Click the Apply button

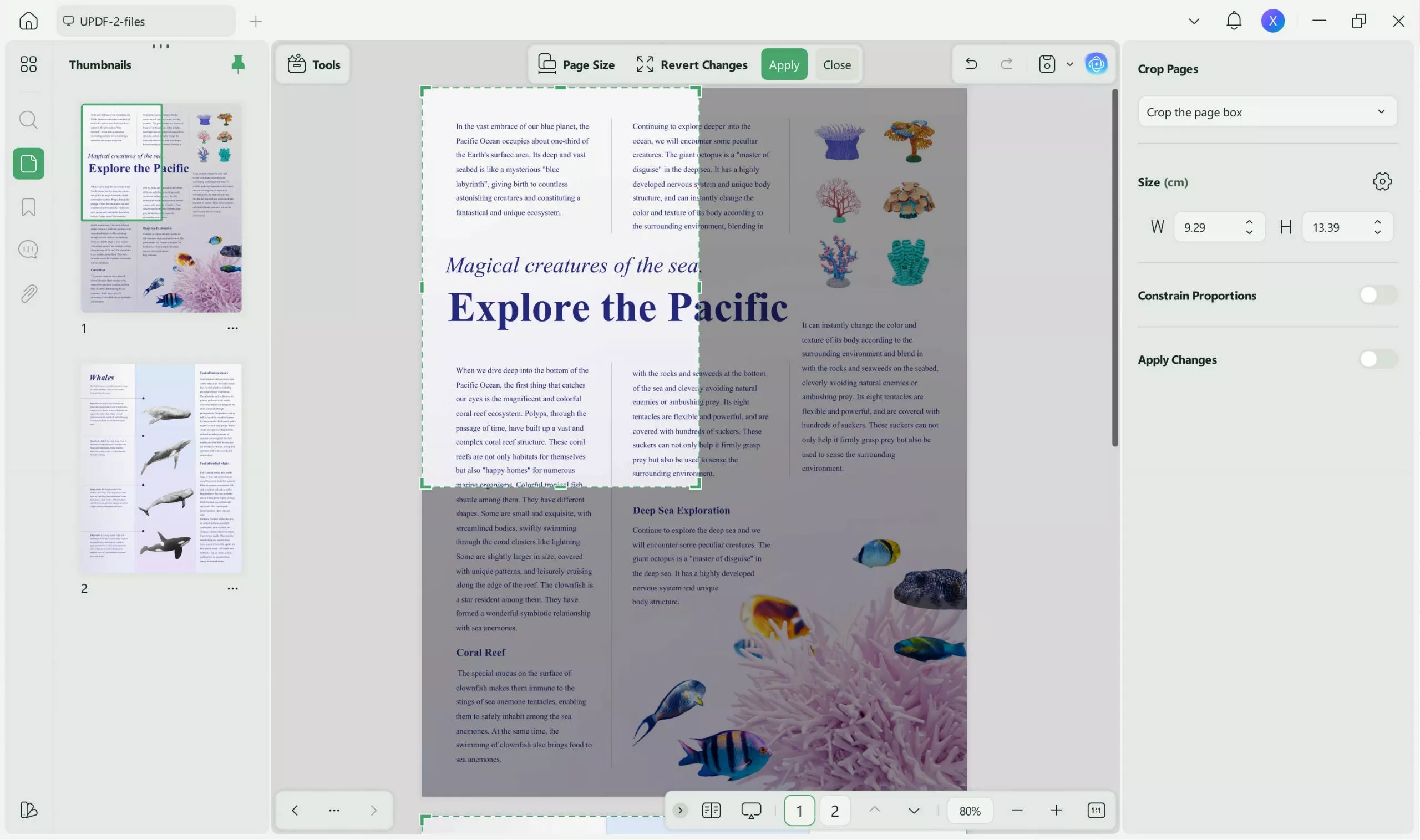pyautogui.click(x=784, y=64)
